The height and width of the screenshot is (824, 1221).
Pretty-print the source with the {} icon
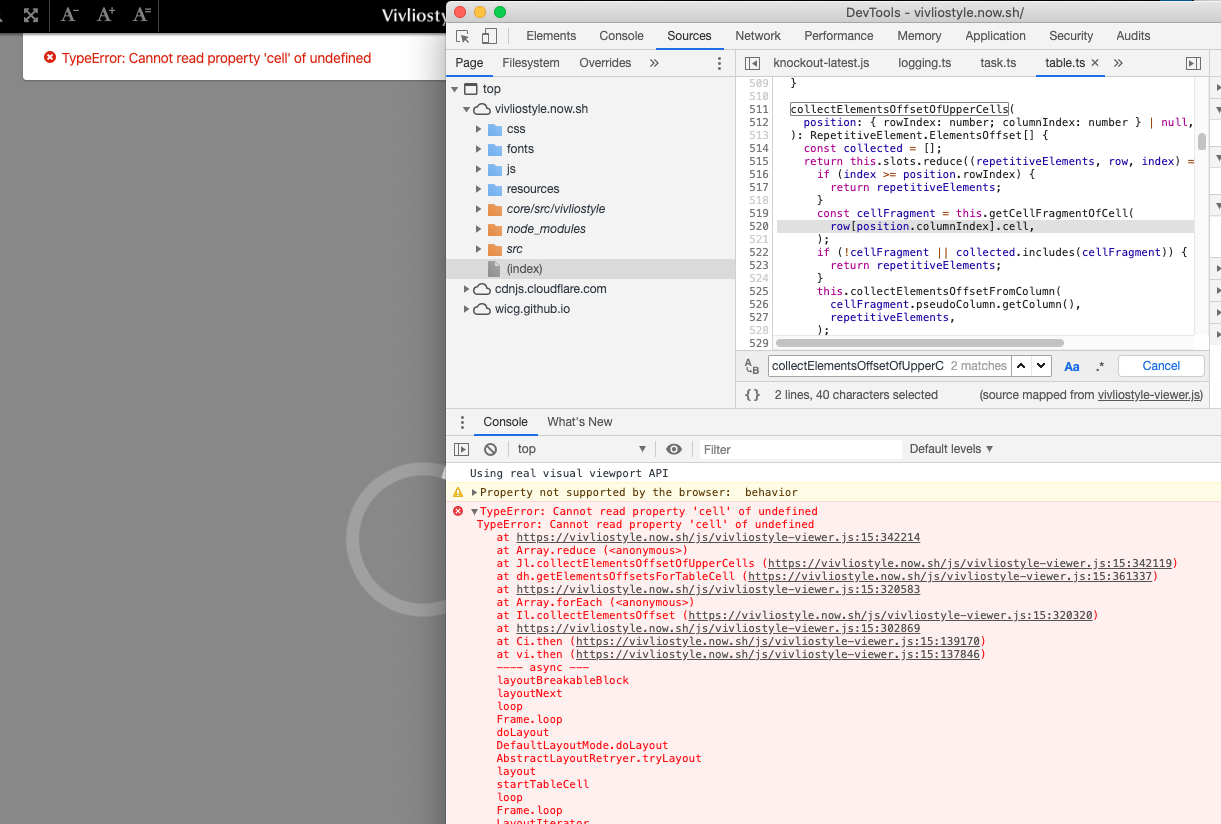(x=751, y=394)
